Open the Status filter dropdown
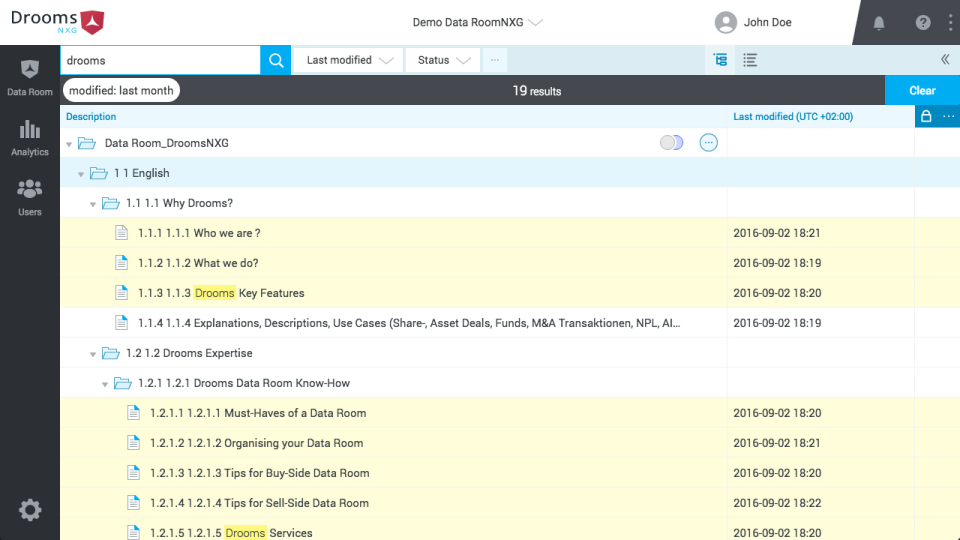The height and width of the screenshot is (540, 960). click(x=443, y=60)
